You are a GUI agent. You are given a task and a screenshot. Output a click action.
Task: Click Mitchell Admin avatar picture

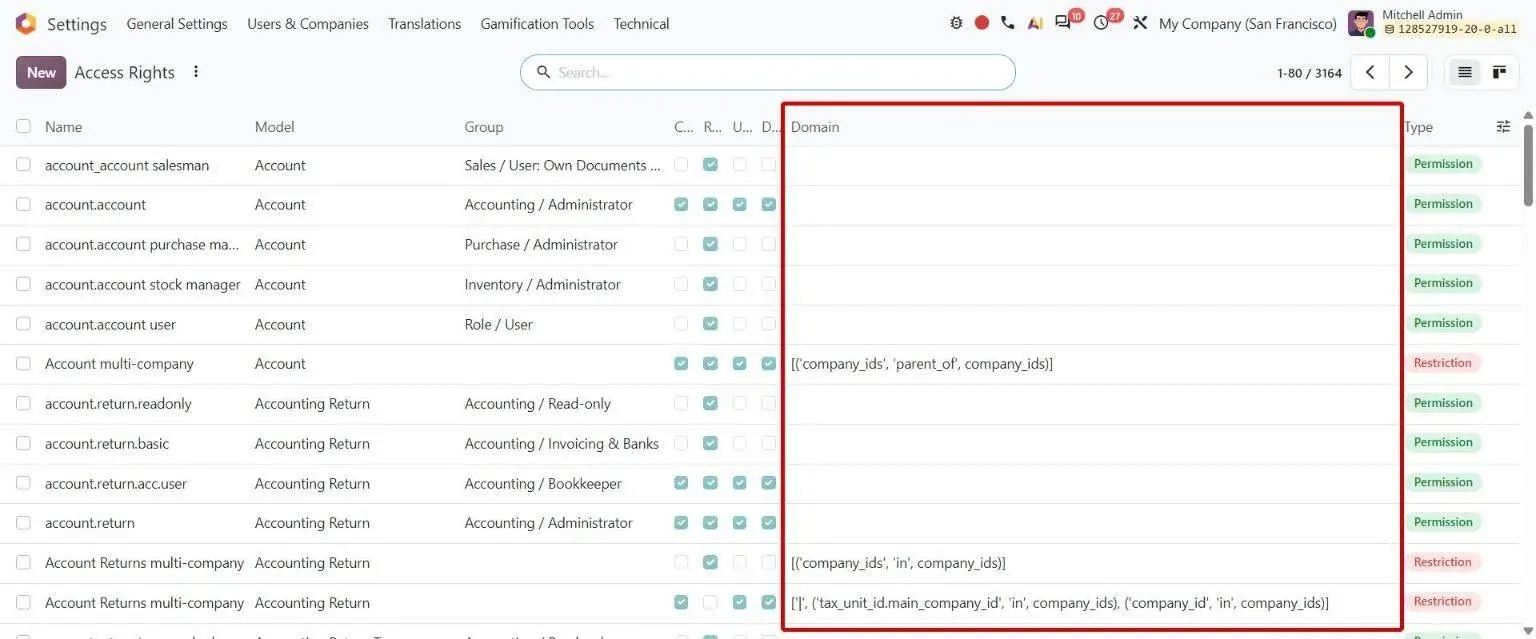tap(1361, 23)
